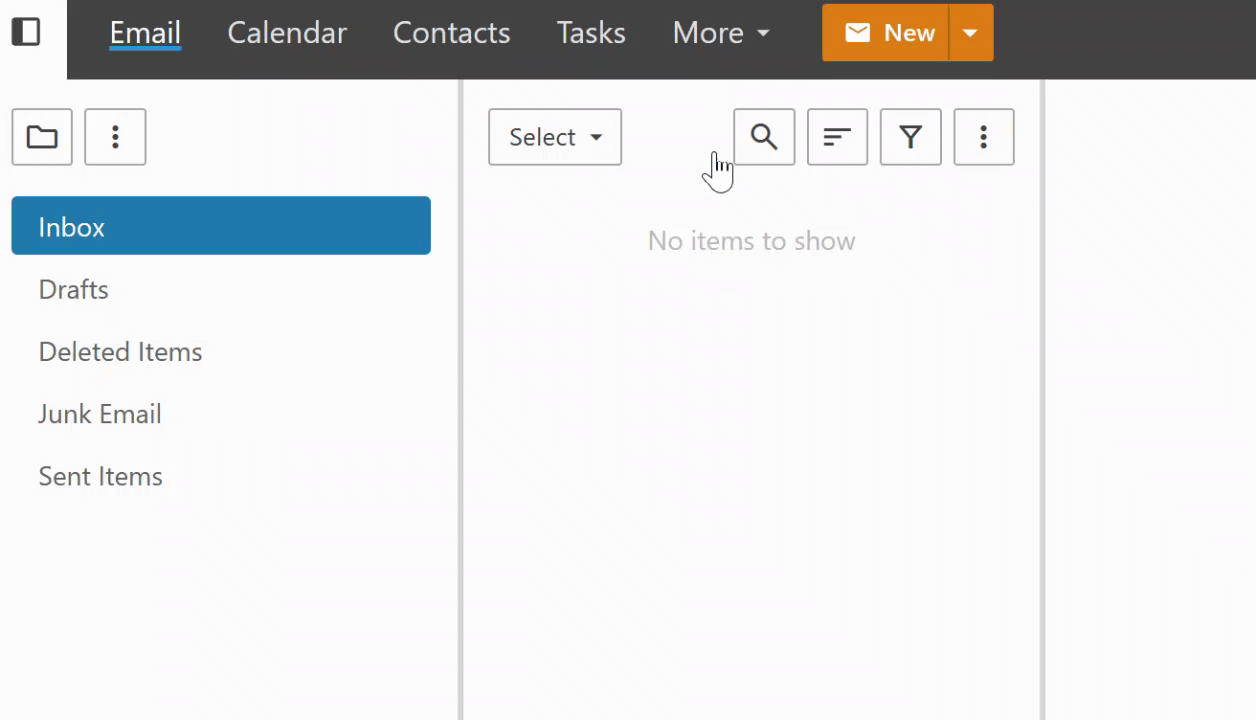Expand the More menu
The height and width of the screenshot is (720, 1256).
pos(721,33)
